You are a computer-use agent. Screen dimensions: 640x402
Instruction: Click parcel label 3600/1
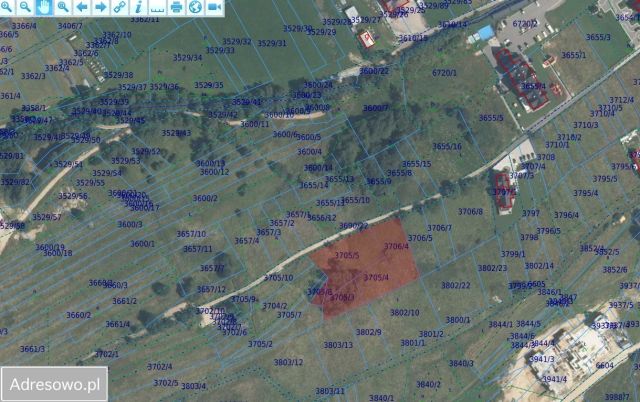[x=142, y=244]
